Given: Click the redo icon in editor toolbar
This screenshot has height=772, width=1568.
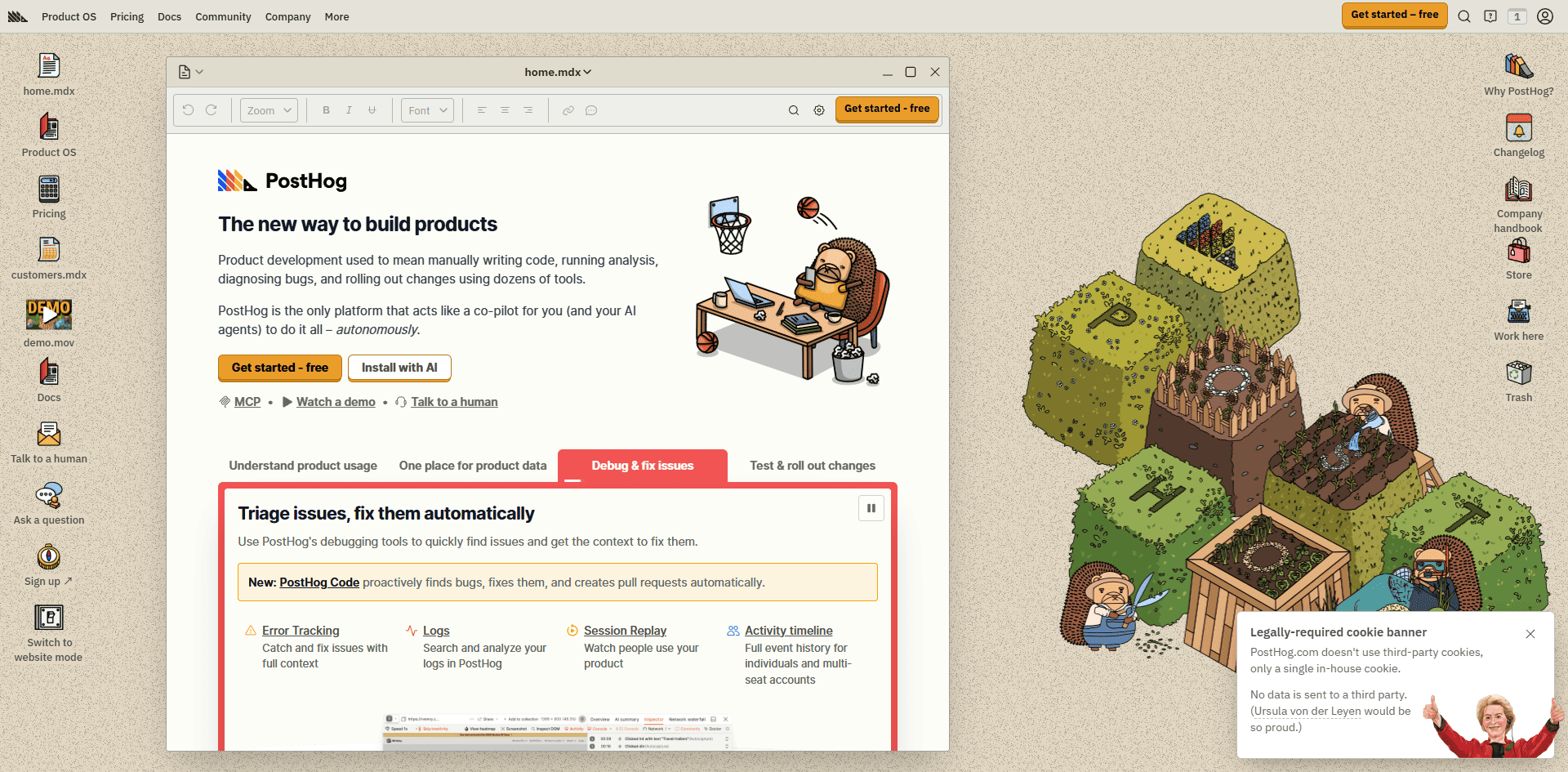Looking at the screenshot, I should click(212, 110).
